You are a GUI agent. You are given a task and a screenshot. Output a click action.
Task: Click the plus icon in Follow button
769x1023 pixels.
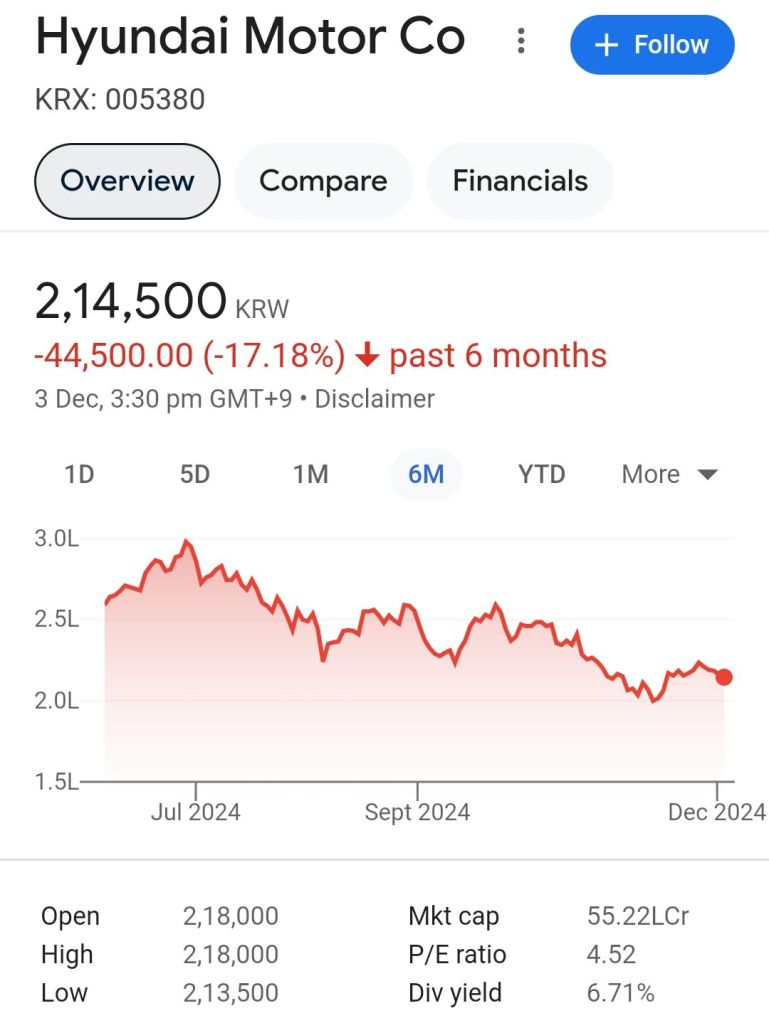click(606, 45)
